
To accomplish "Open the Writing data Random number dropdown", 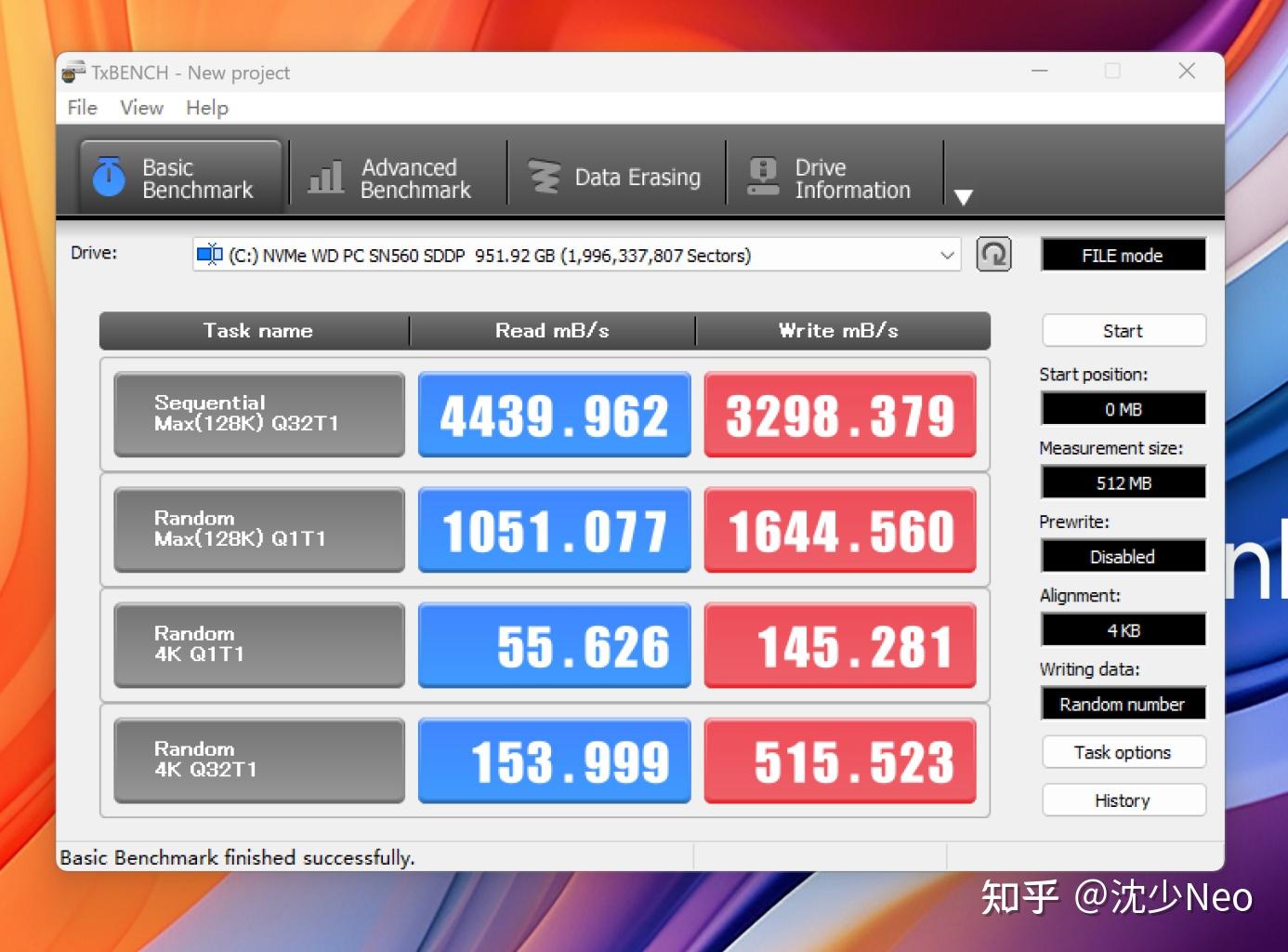I will (x=1124, y=704).
